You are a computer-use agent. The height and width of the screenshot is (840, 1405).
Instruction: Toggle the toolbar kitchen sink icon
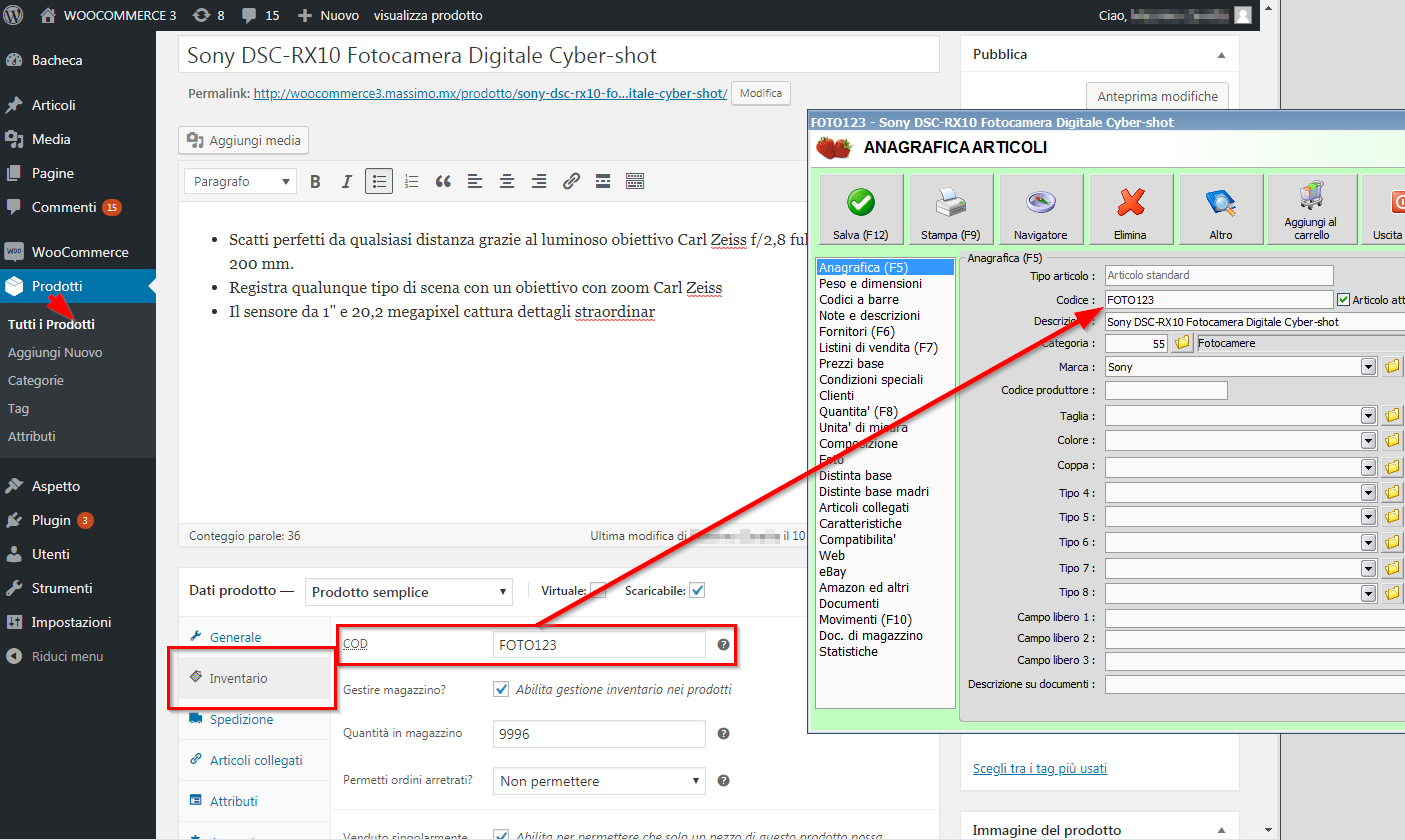coord(635,182)
